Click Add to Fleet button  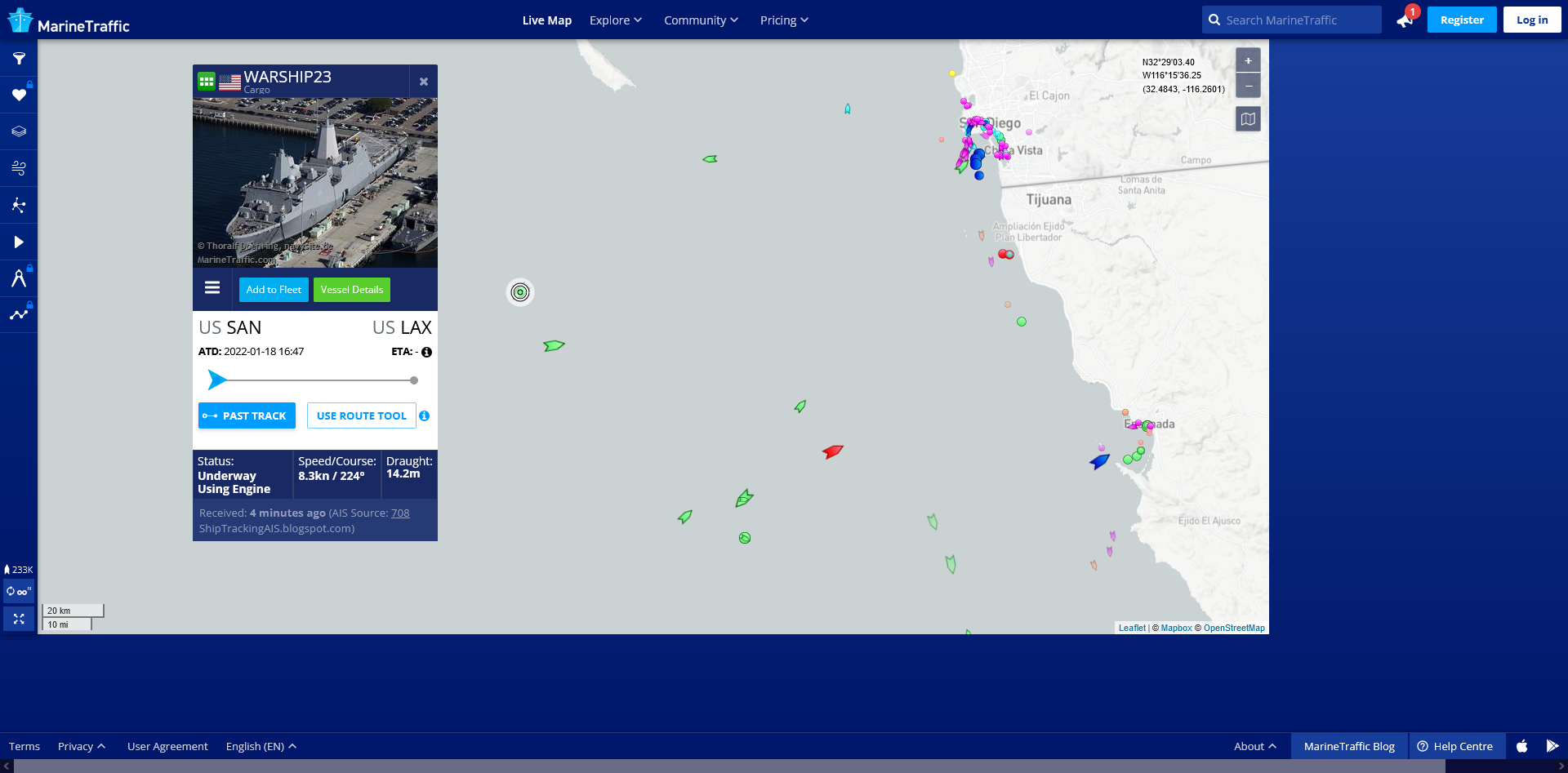tap(274, 290)
